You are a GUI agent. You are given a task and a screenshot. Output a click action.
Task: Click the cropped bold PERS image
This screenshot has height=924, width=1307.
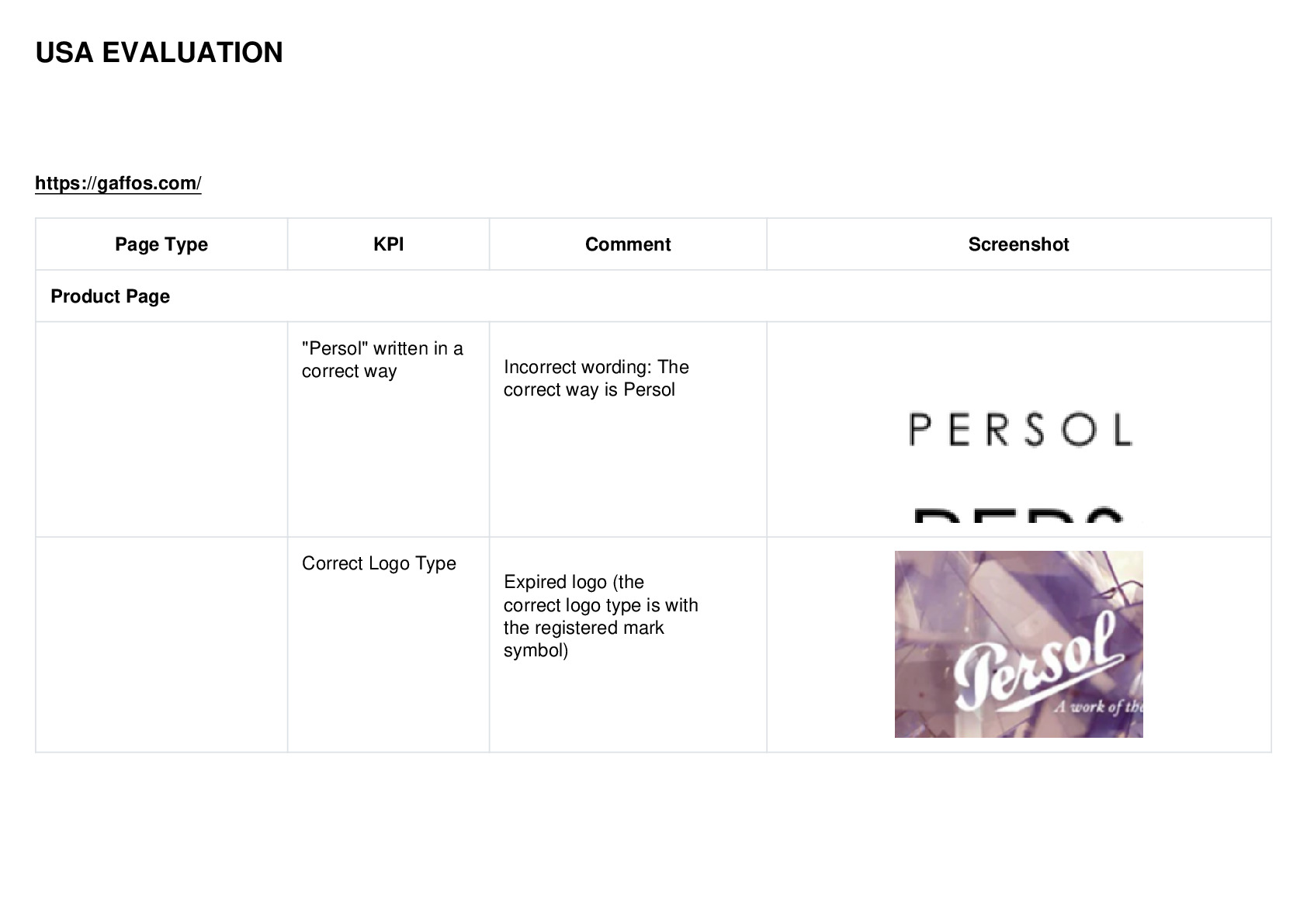point(1018,515)
